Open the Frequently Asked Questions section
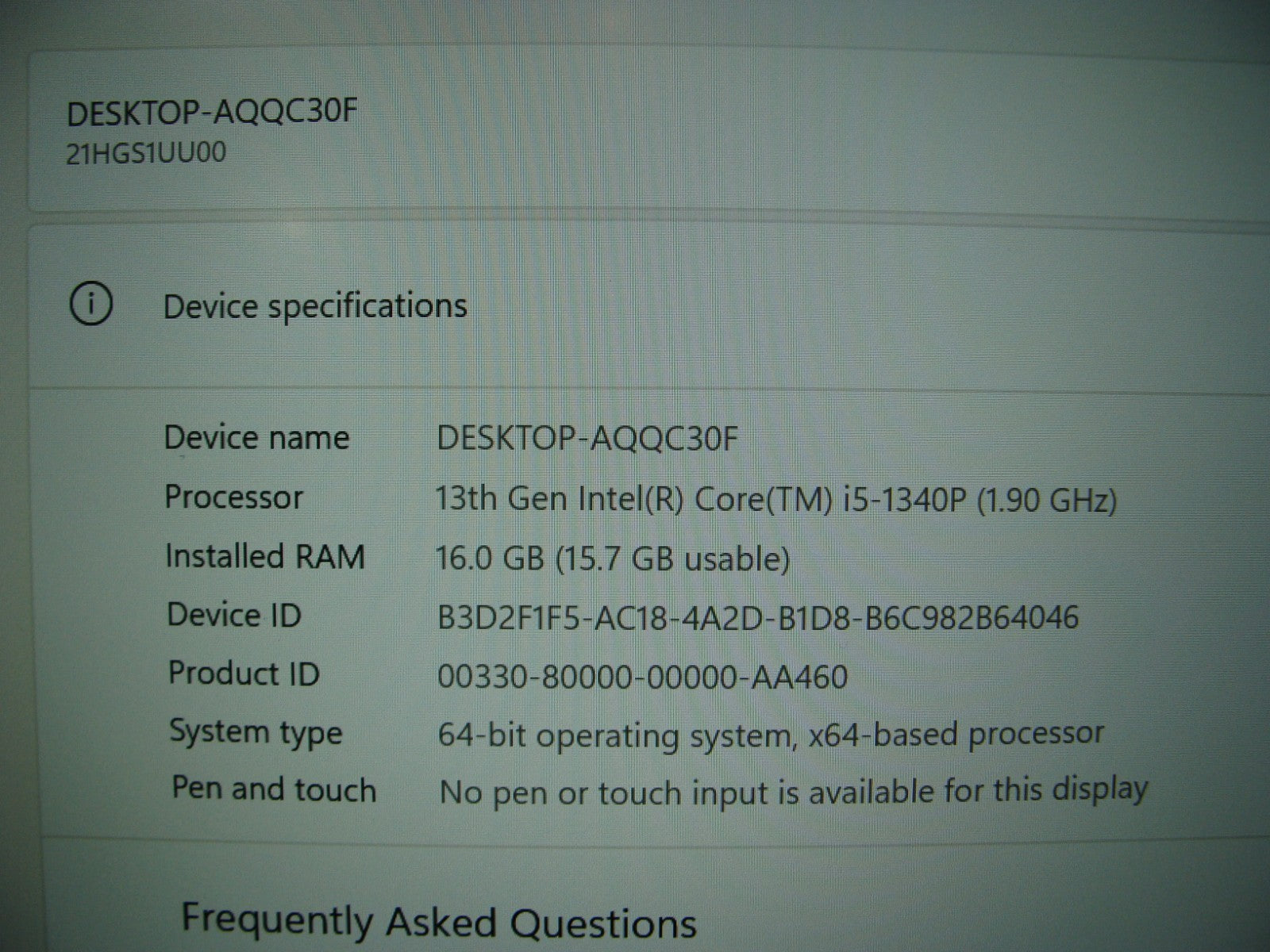 [439, 922]
